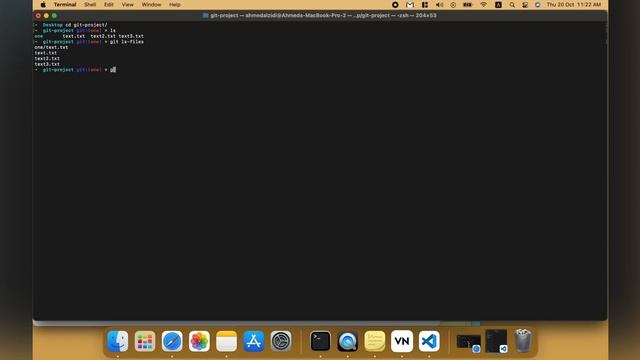Viewport: 640px width, 360px height.
Task: Click "text3.txt" in git ls-files output
Action: tap(47, 64)
